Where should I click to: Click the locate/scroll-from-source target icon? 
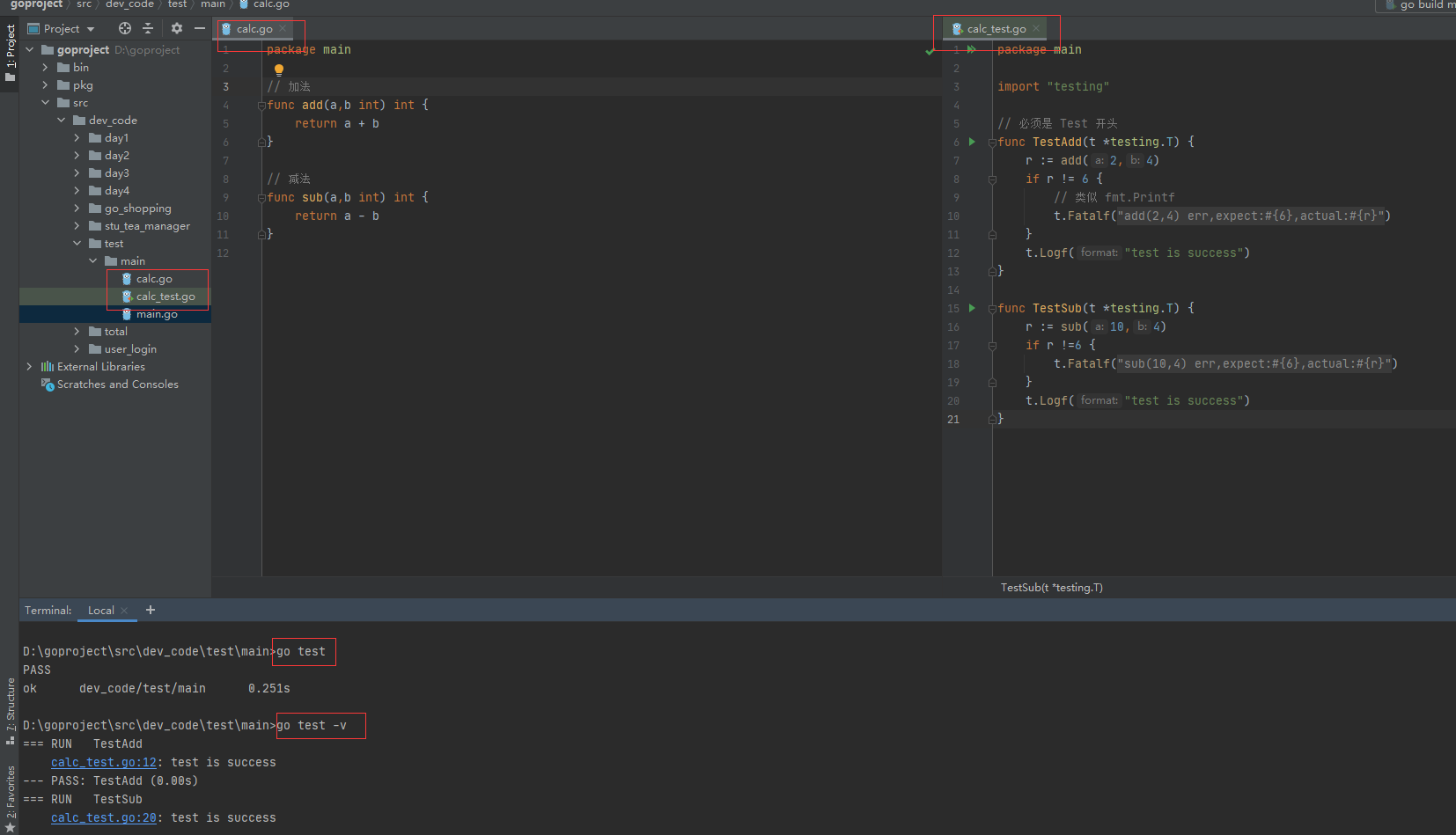click(x=125, y=28)
